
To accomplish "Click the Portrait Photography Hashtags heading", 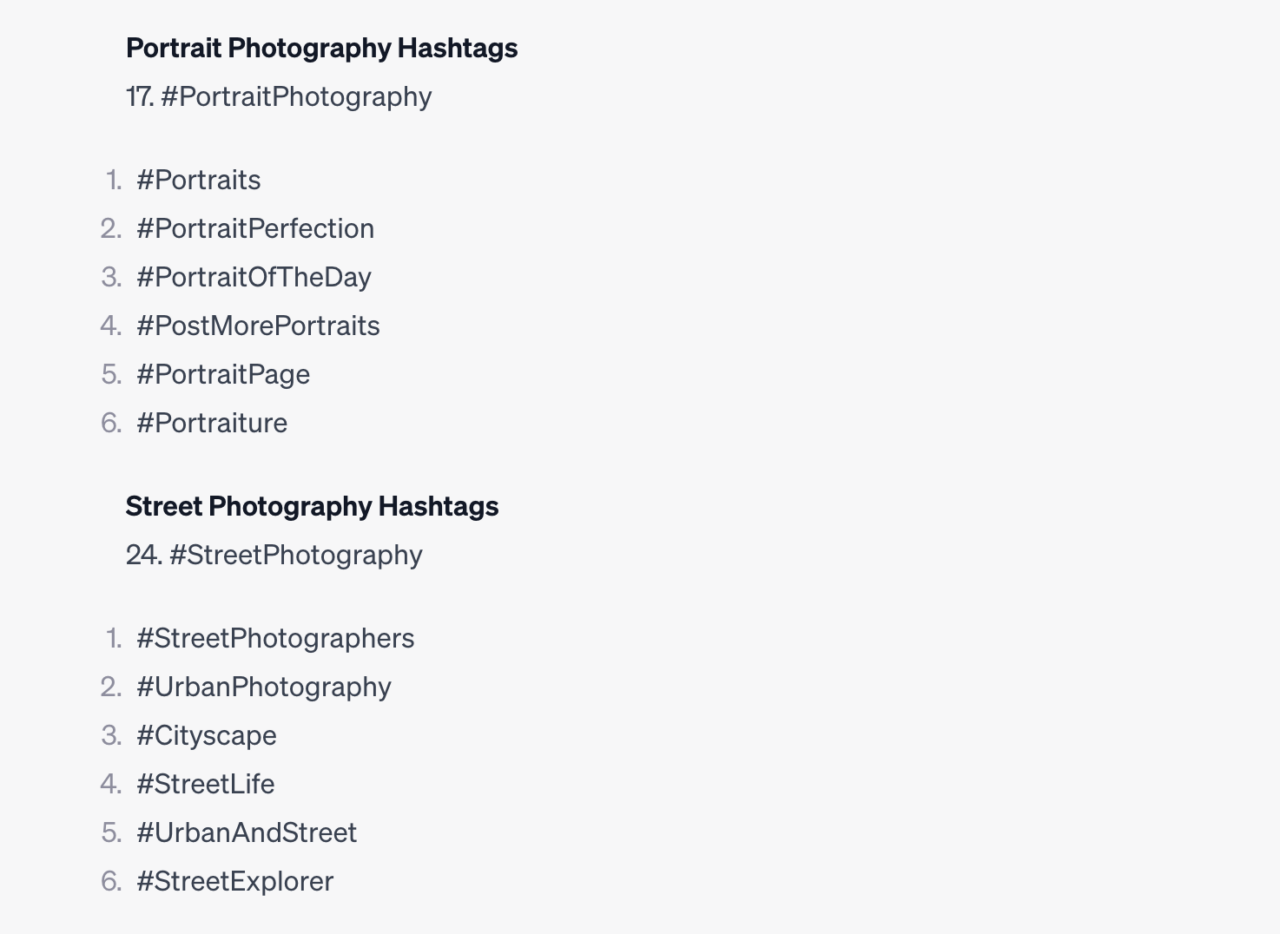I will (321, 48).
